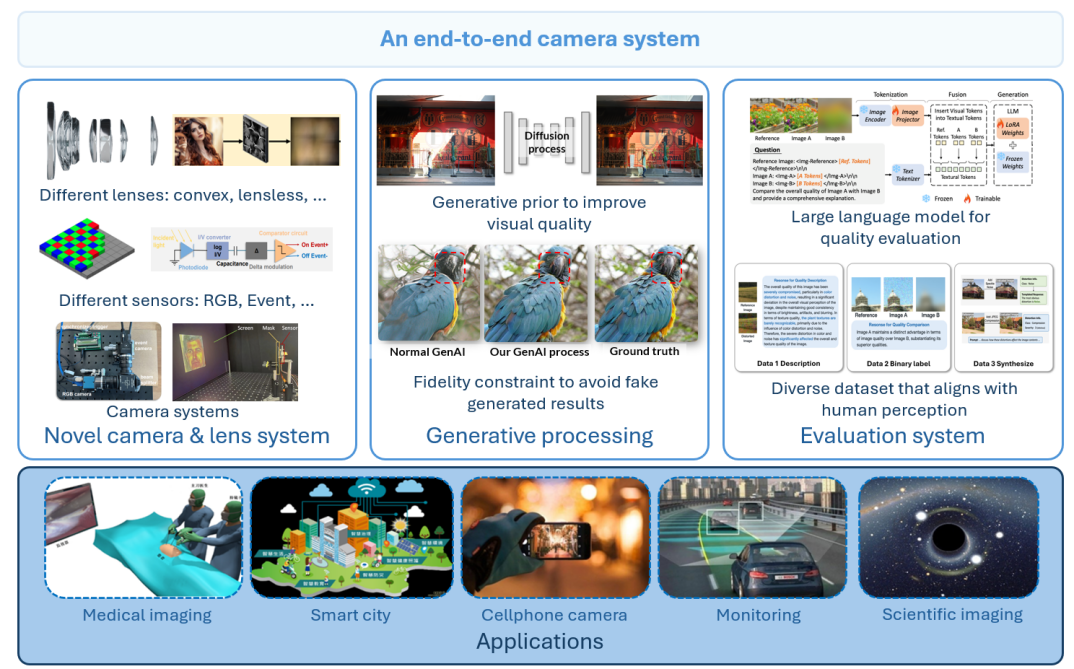Click the 'Our GenAI process' label

click(x=539, y=352)
